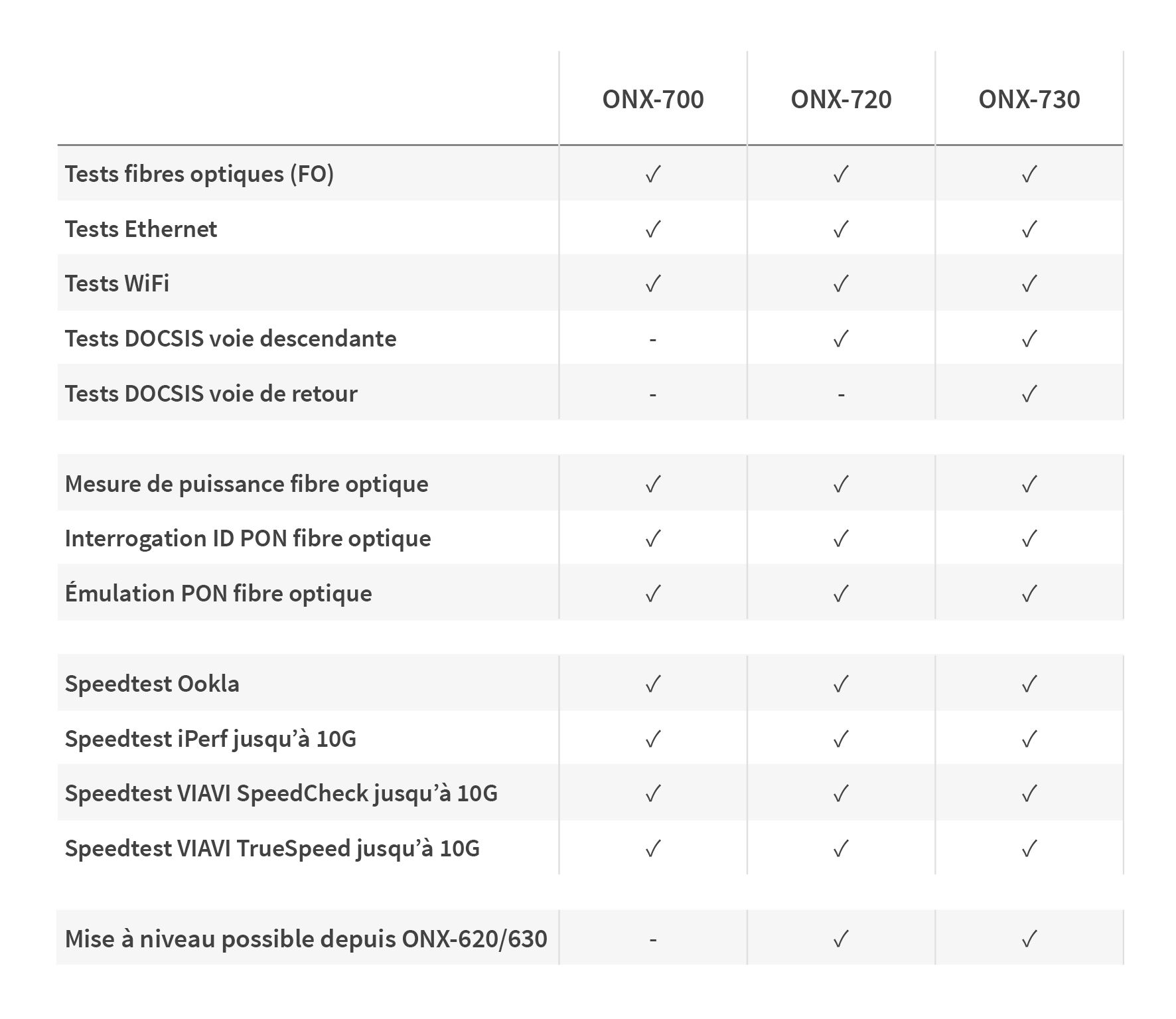Screen dimensions: 1176x1019
Task: Click ONX-720 checkmark for Speedtest iPerf
Action: (x=841, y=739)
